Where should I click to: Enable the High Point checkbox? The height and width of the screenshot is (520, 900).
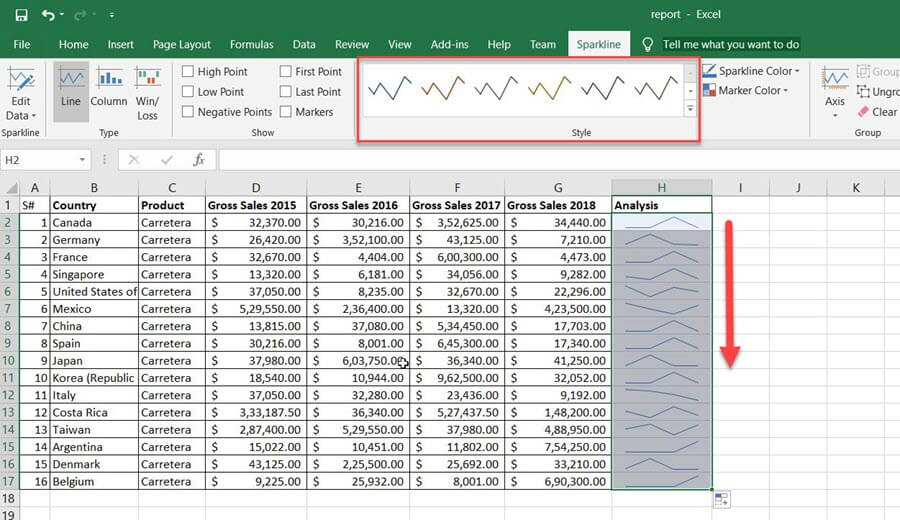point(188,72)
